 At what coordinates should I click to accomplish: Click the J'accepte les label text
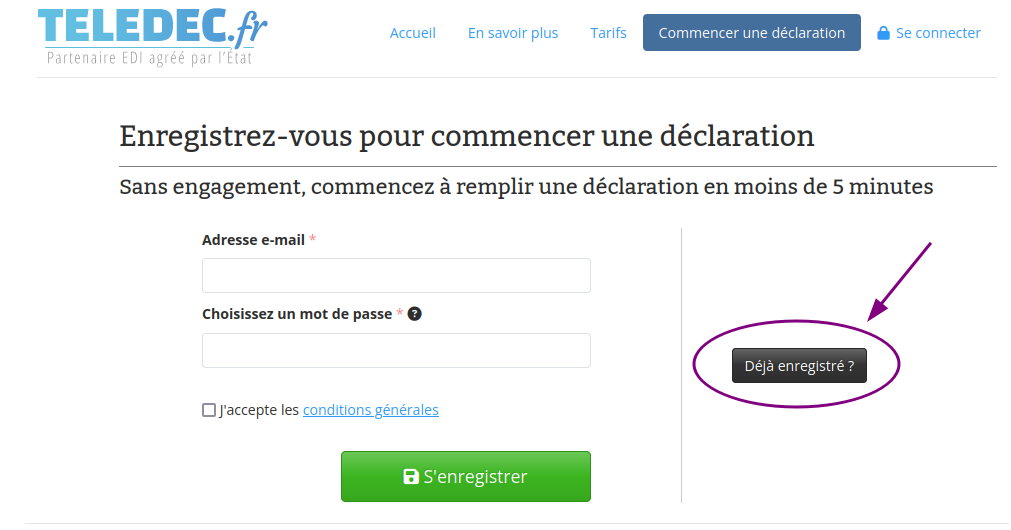click(x=259, y=410)
